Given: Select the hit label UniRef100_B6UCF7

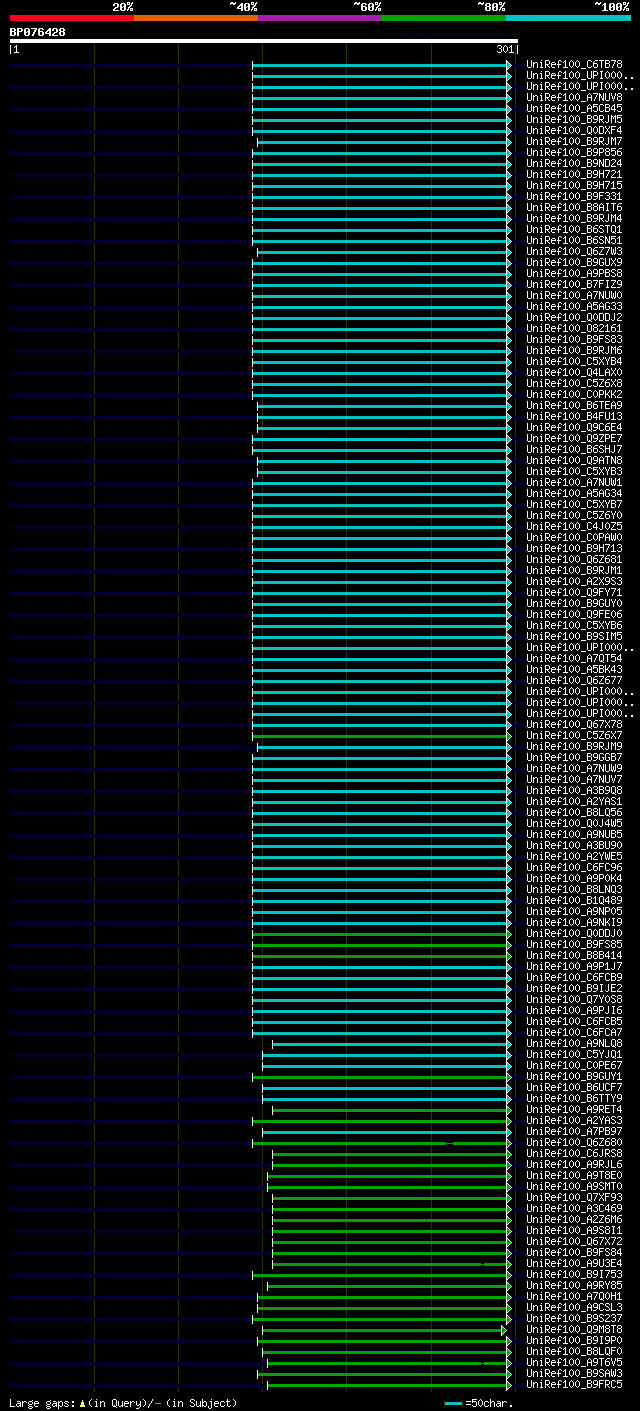Looking at the screenshot, I should pos(574,1088).
